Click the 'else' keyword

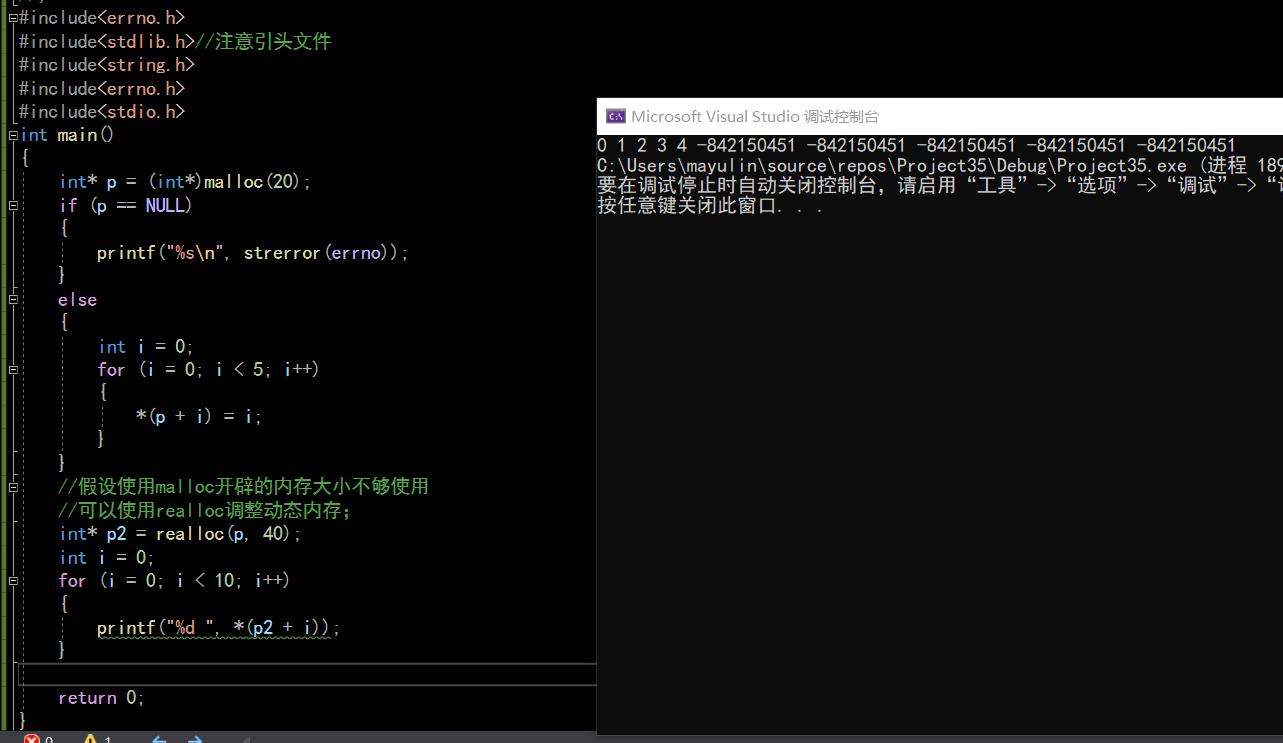[78, 300]
